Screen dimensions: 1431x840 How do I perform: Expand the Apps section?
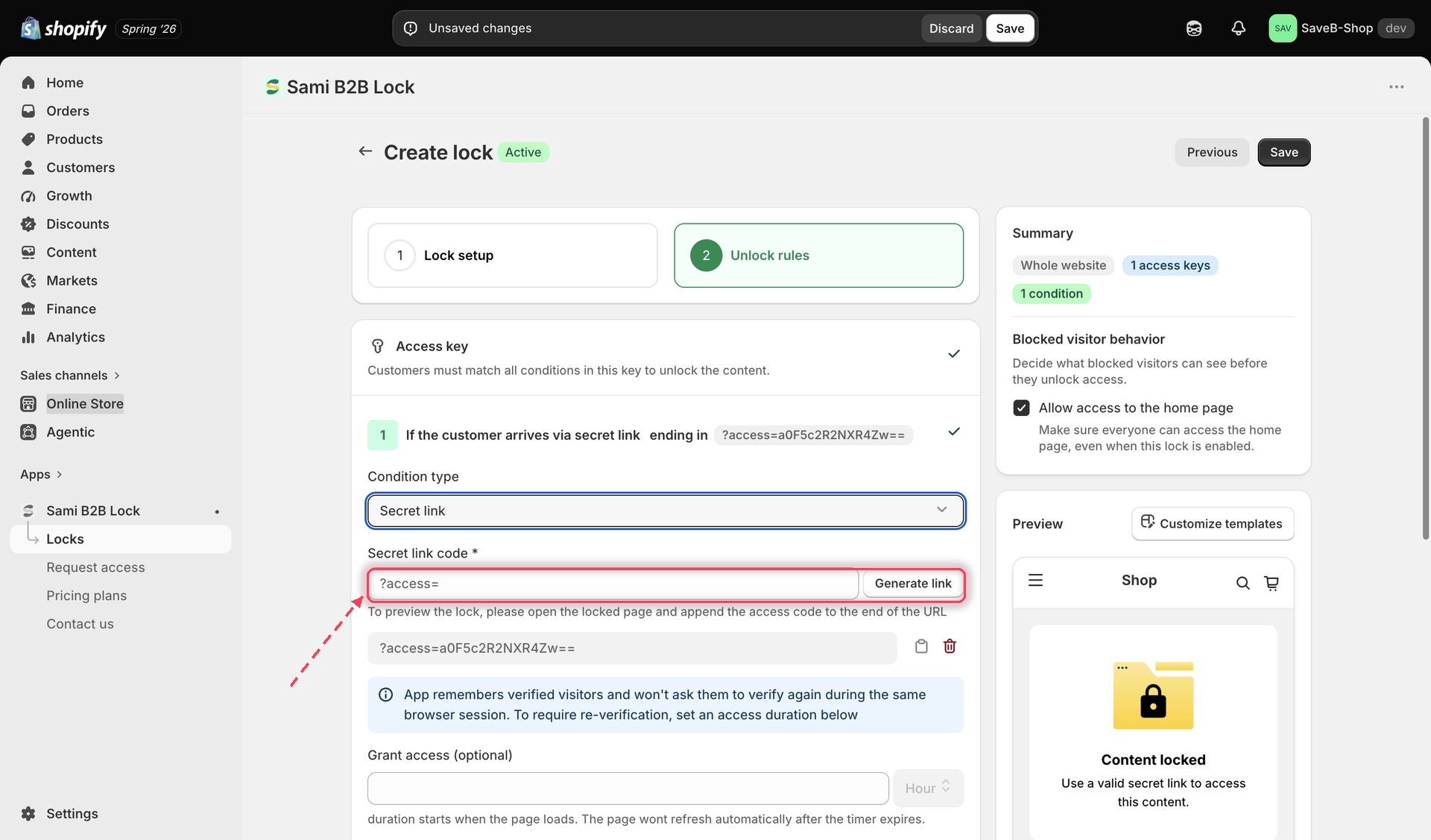(x=42, y=474)
